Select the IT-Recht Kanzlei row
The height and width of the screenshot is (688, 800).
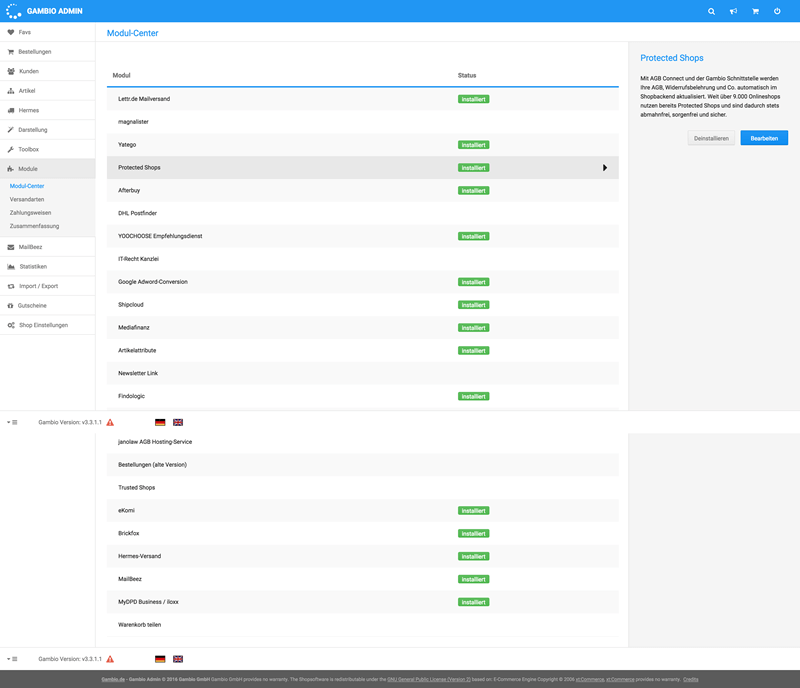[x=363, y=259]
